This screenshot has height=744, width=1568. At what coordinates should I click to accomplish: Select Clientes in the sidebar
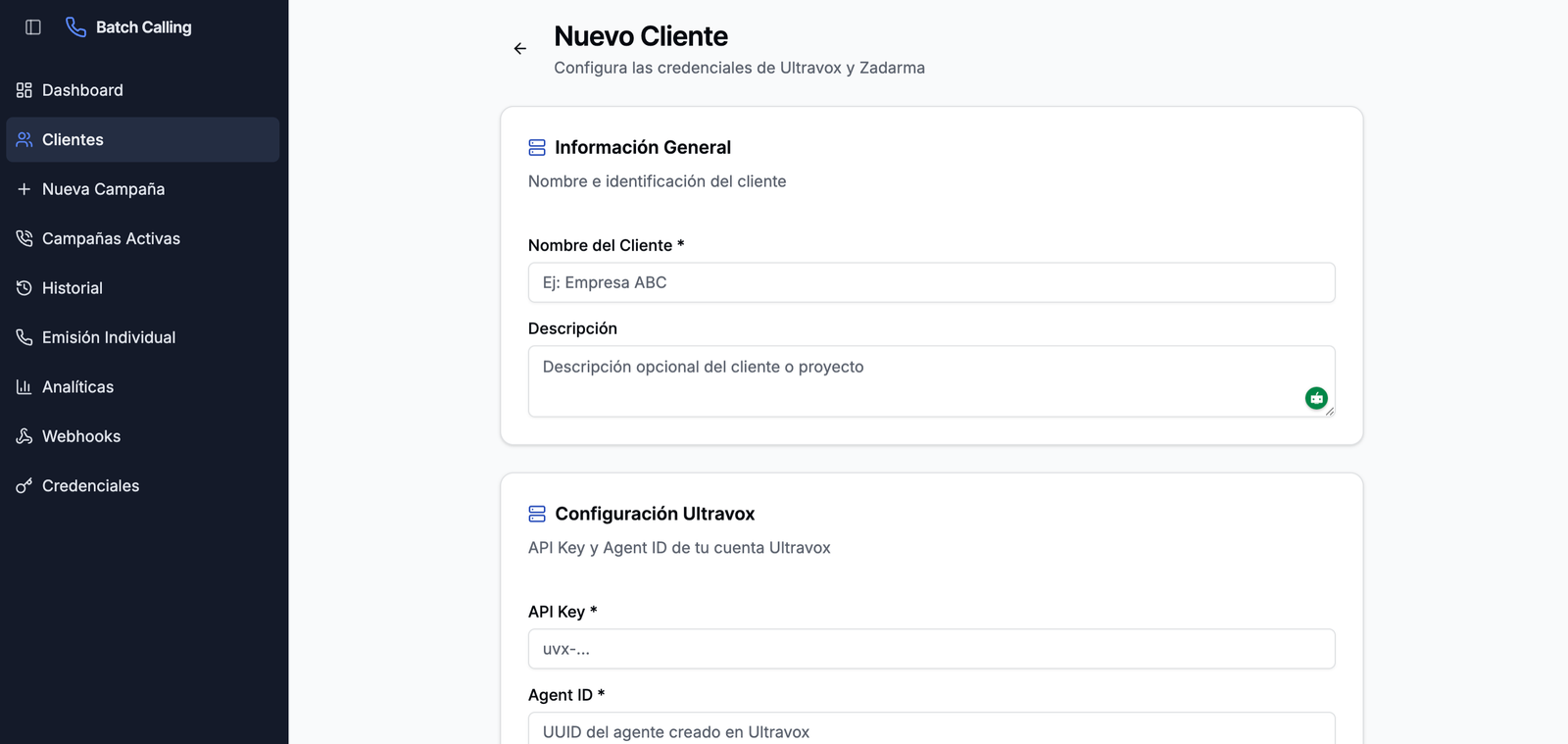click(x=143, y=139)
